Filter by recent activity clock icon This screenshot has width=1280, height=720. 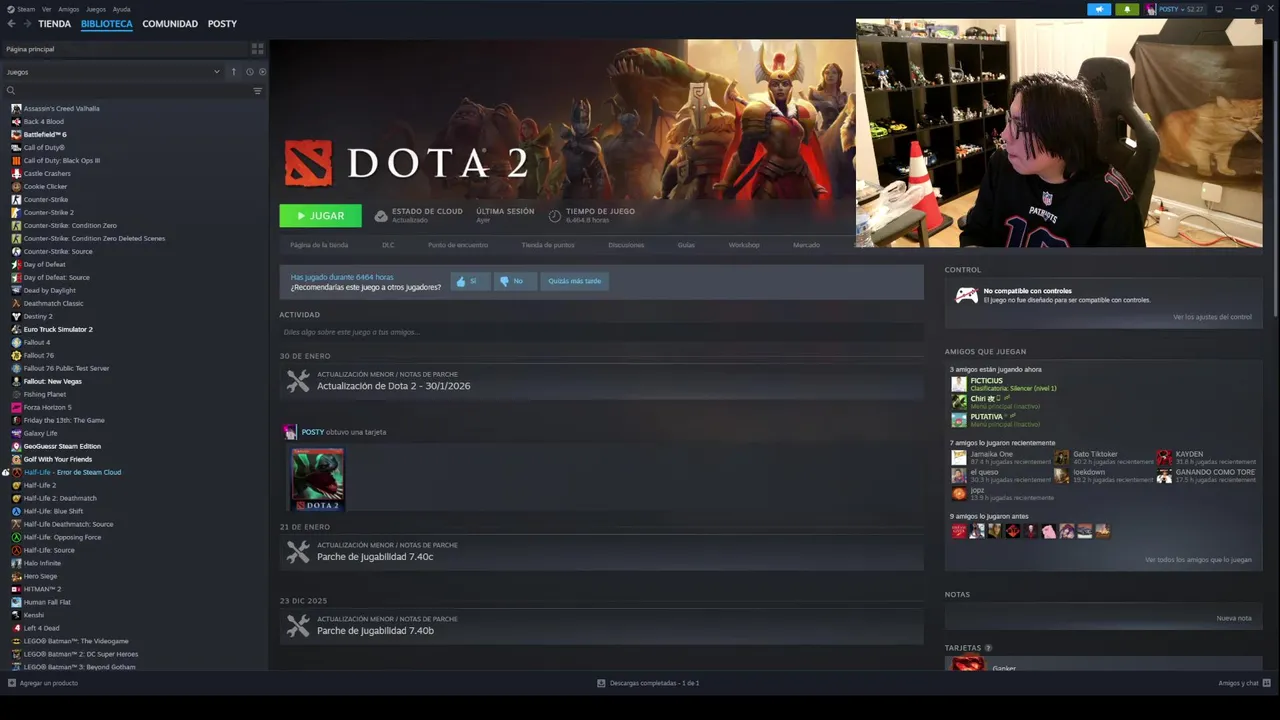click(249, 72)
